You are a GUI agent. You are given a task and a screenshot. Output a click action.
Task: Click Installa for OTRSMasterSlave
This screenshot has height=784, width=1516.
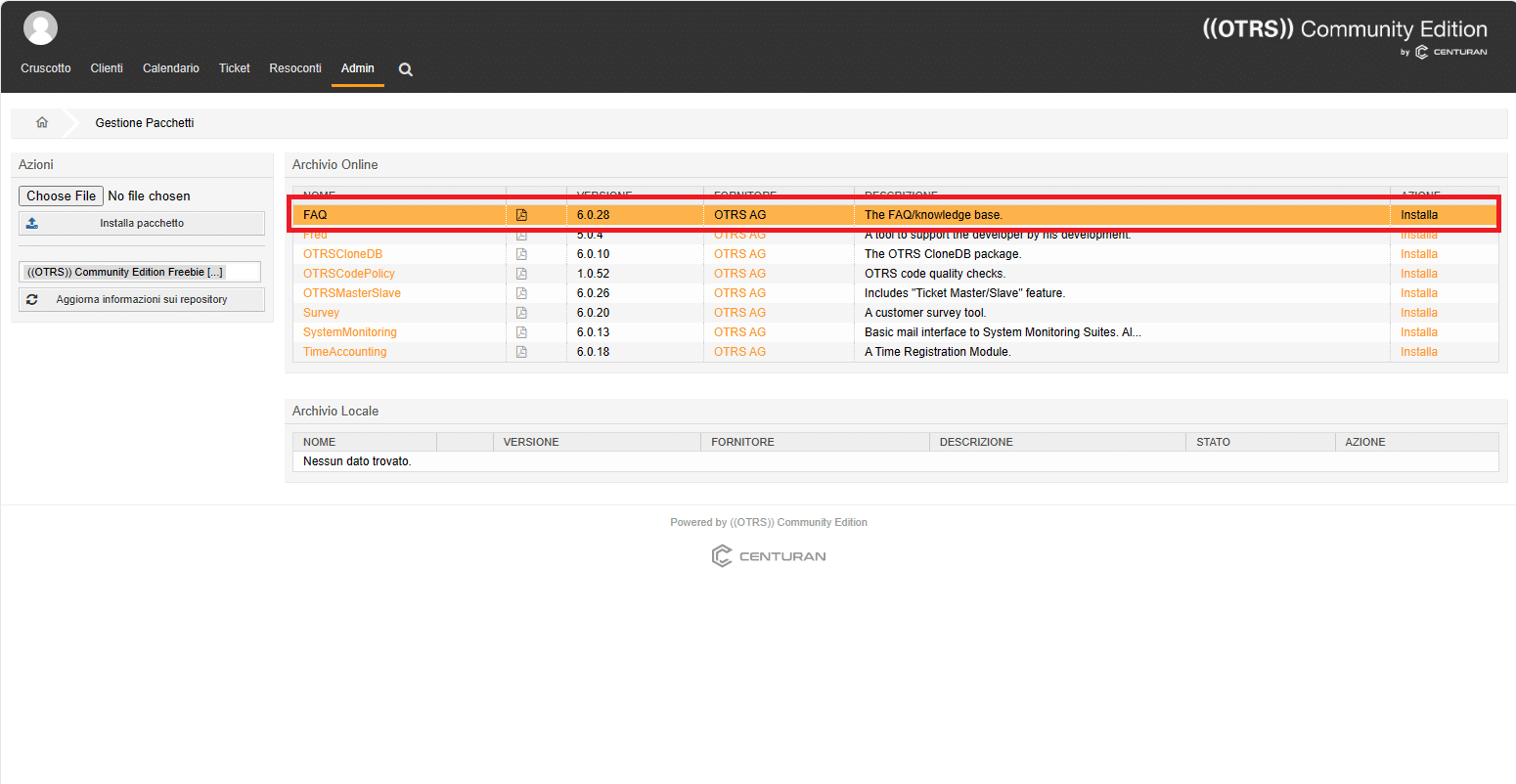click(1419, 293)
